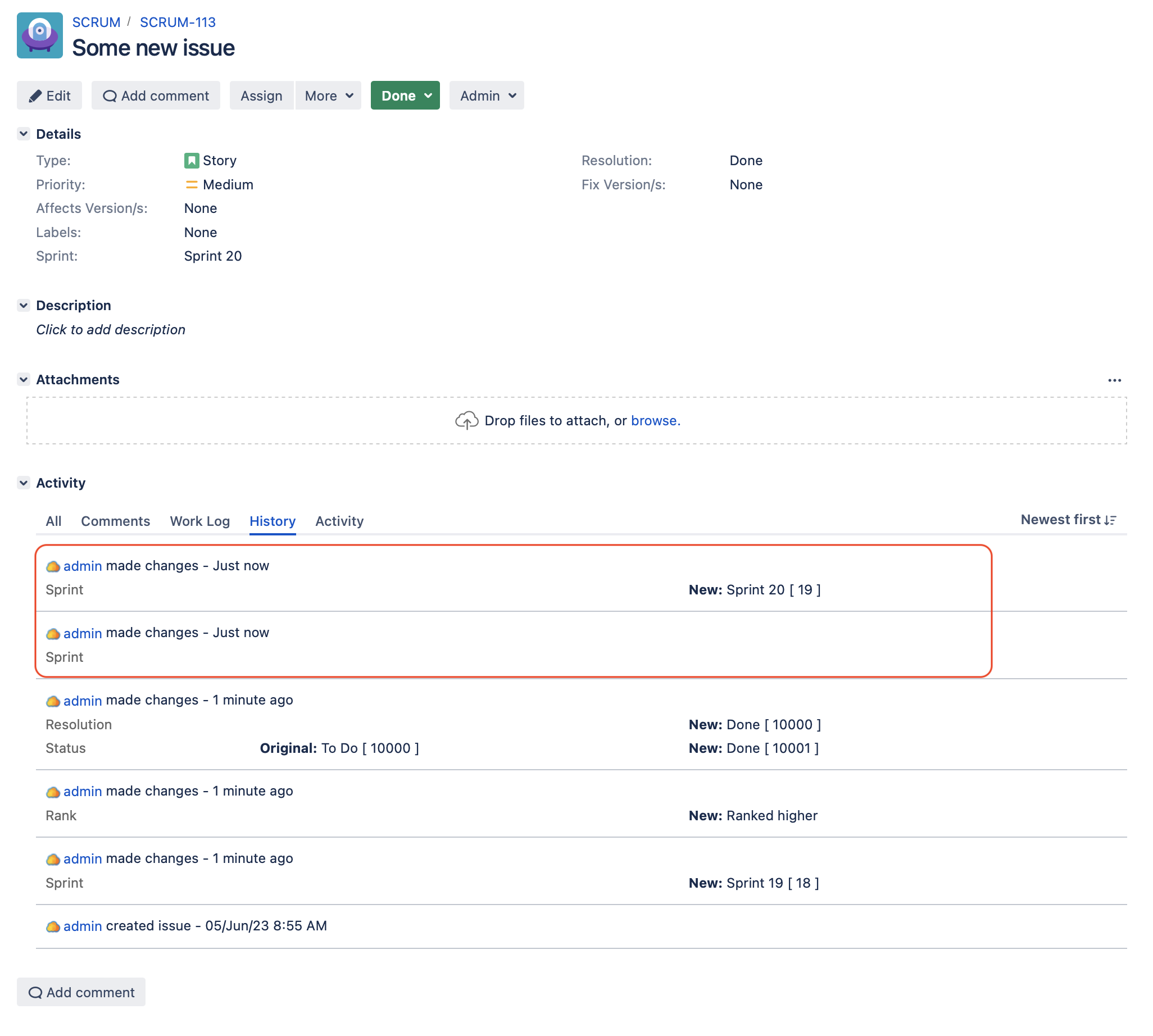Click the admin avatar on Resolution change entry
This screenshot has width=1153, height=1036.
coord(53,701)
